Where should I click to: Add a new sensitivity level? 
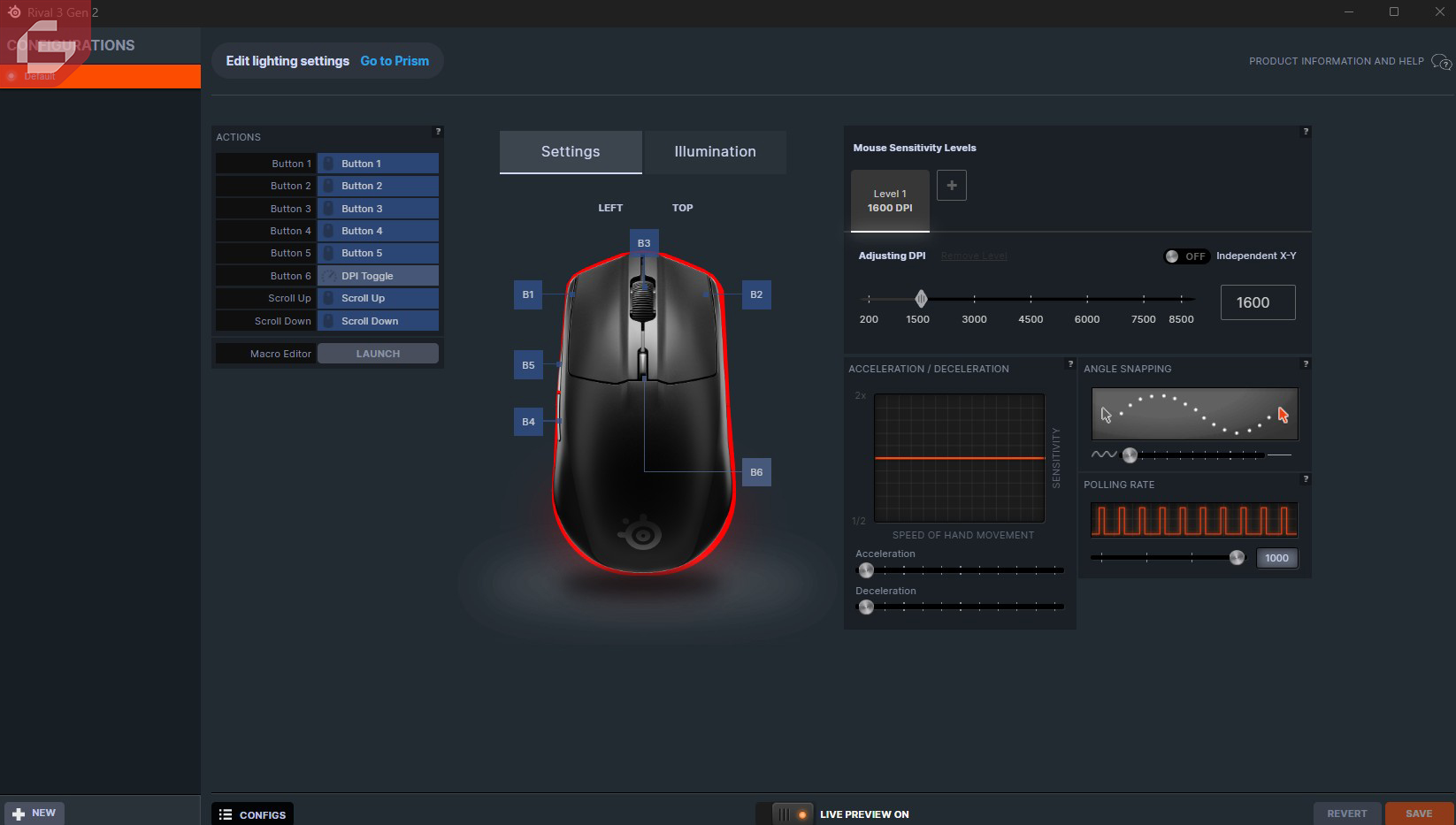pos(952,186)
